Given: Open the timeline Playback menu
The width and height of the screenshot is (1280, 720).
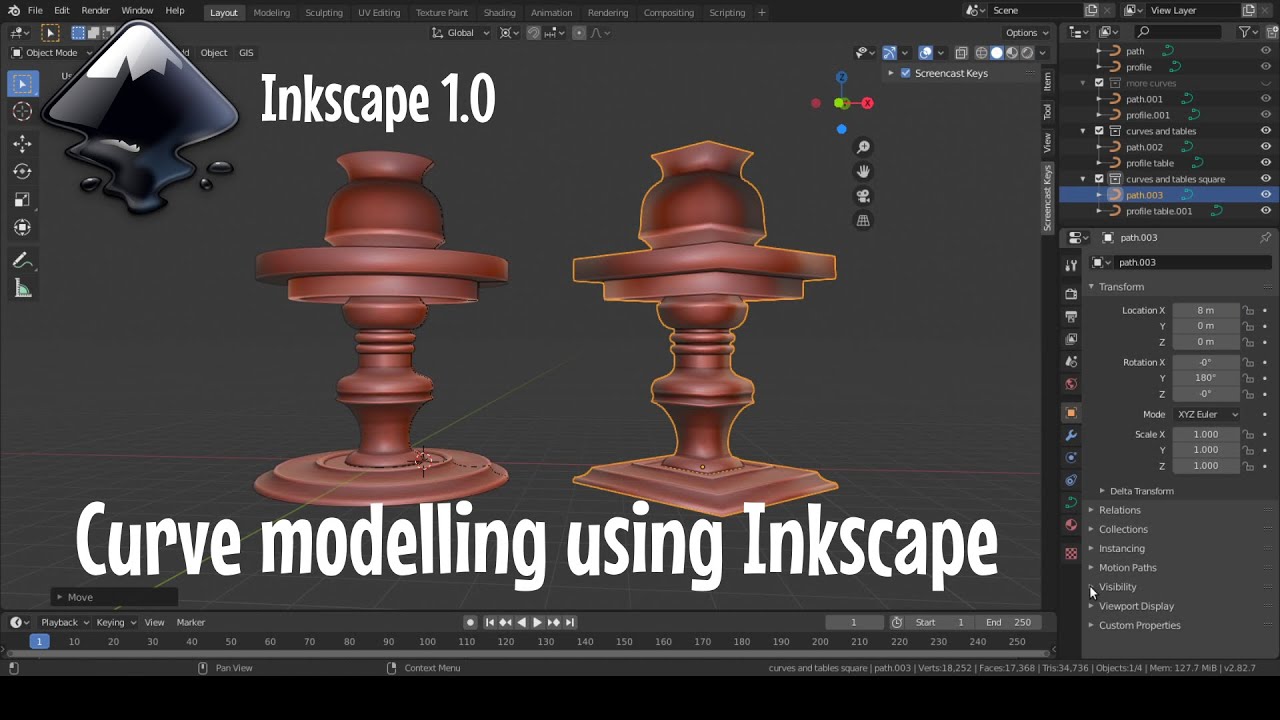Looking at the screenshot, I should [64, 622].
